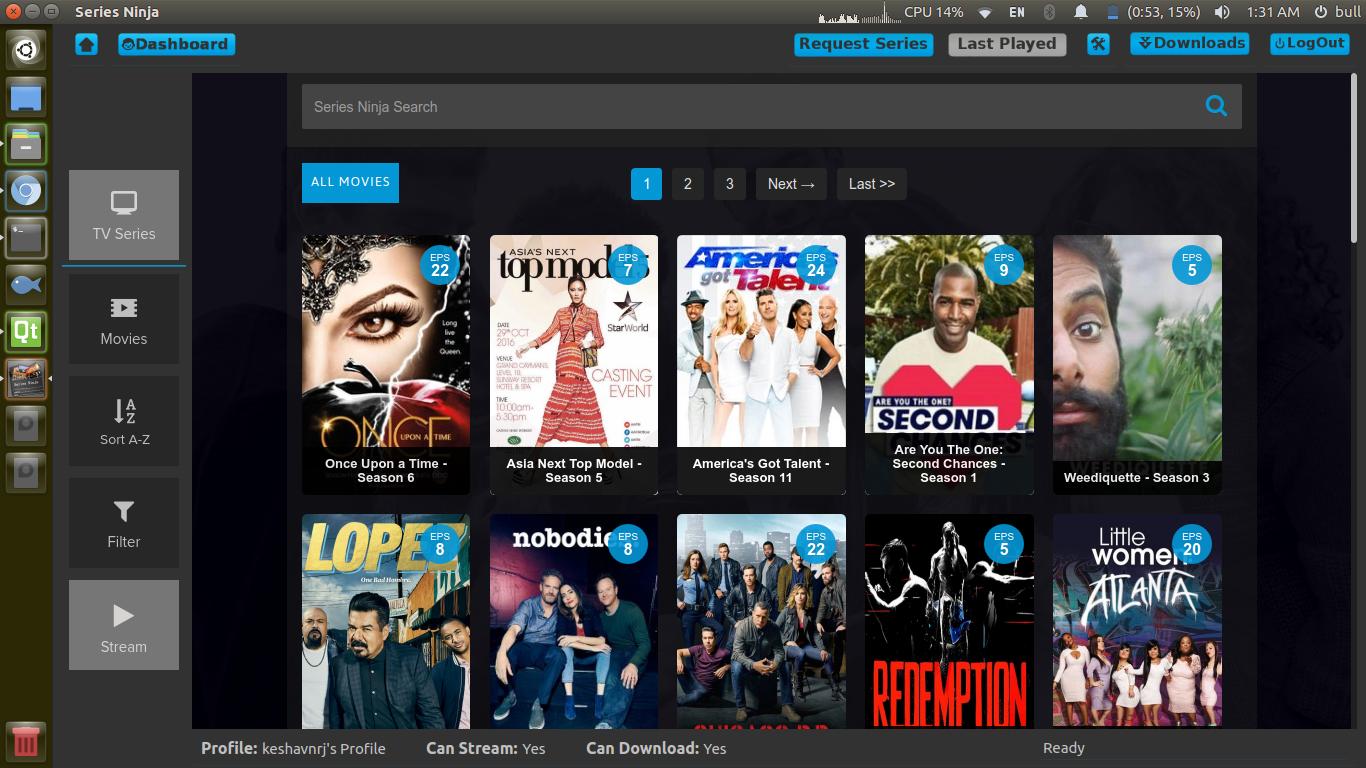Click the Last Played button
1366x768 pixels.
[1006, 44]
